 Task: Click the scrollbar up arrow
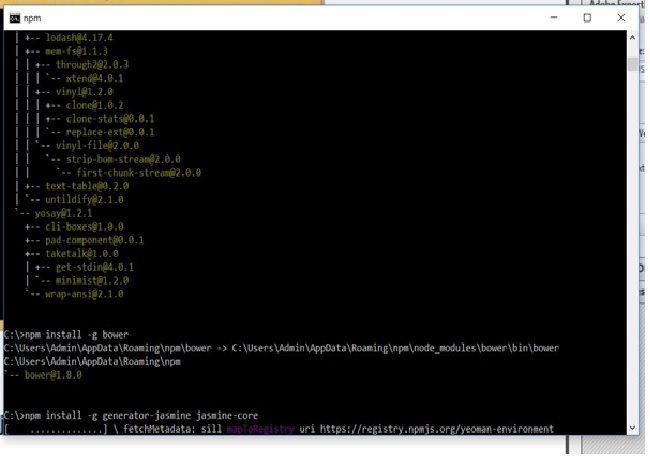[x=632, y=38]
